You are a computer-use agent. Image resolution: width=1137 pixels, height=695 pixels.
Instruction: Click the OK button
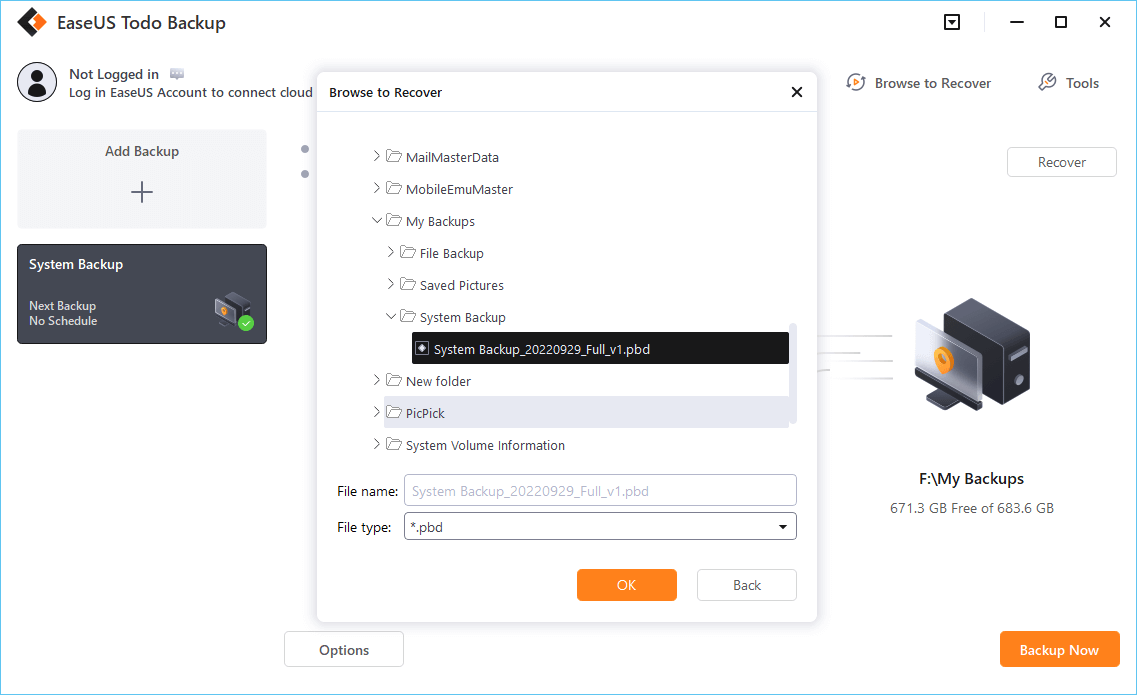coord(626,585)
